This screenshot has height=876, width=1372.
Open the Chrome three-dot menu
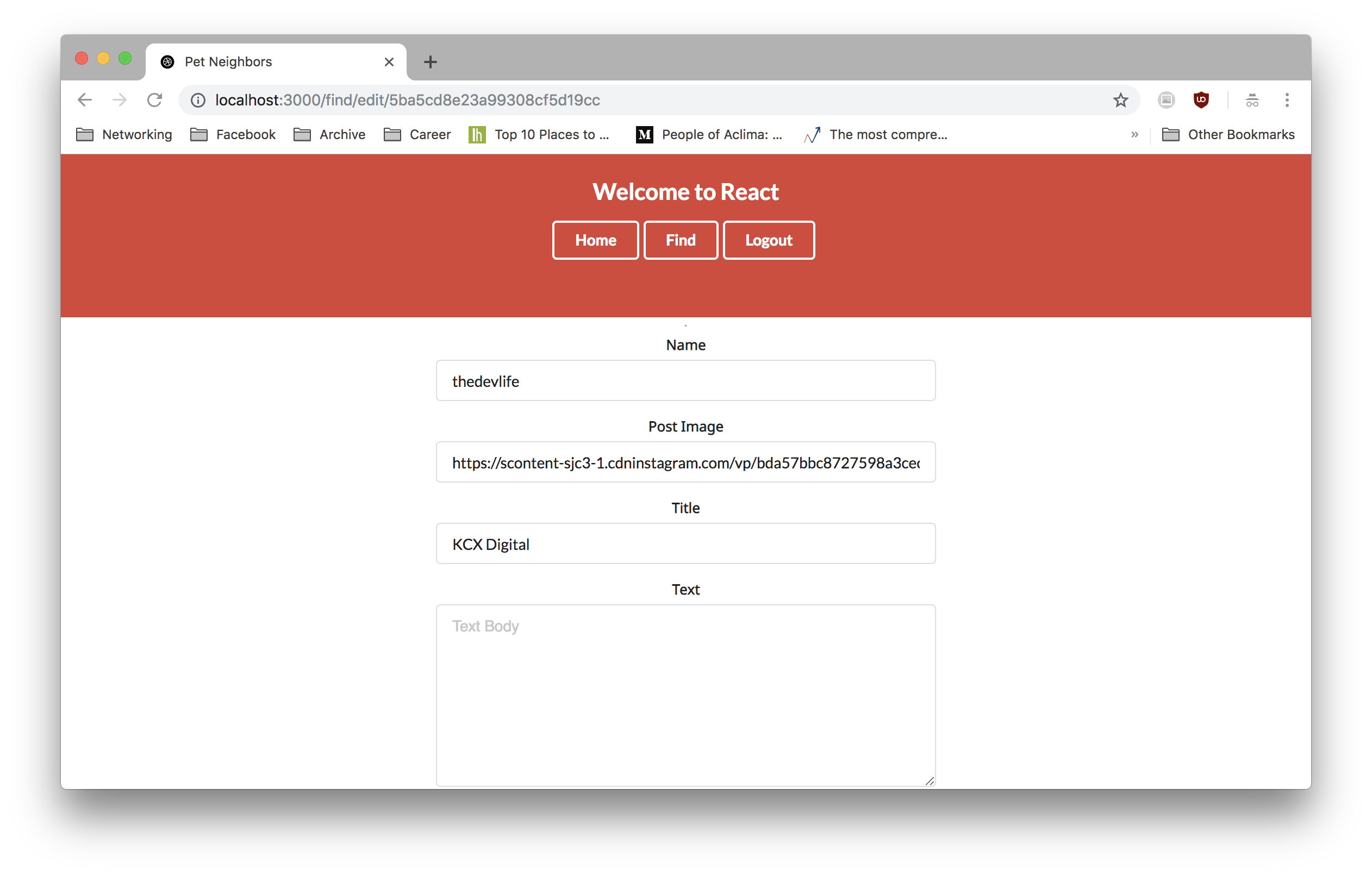(1287, 100)
